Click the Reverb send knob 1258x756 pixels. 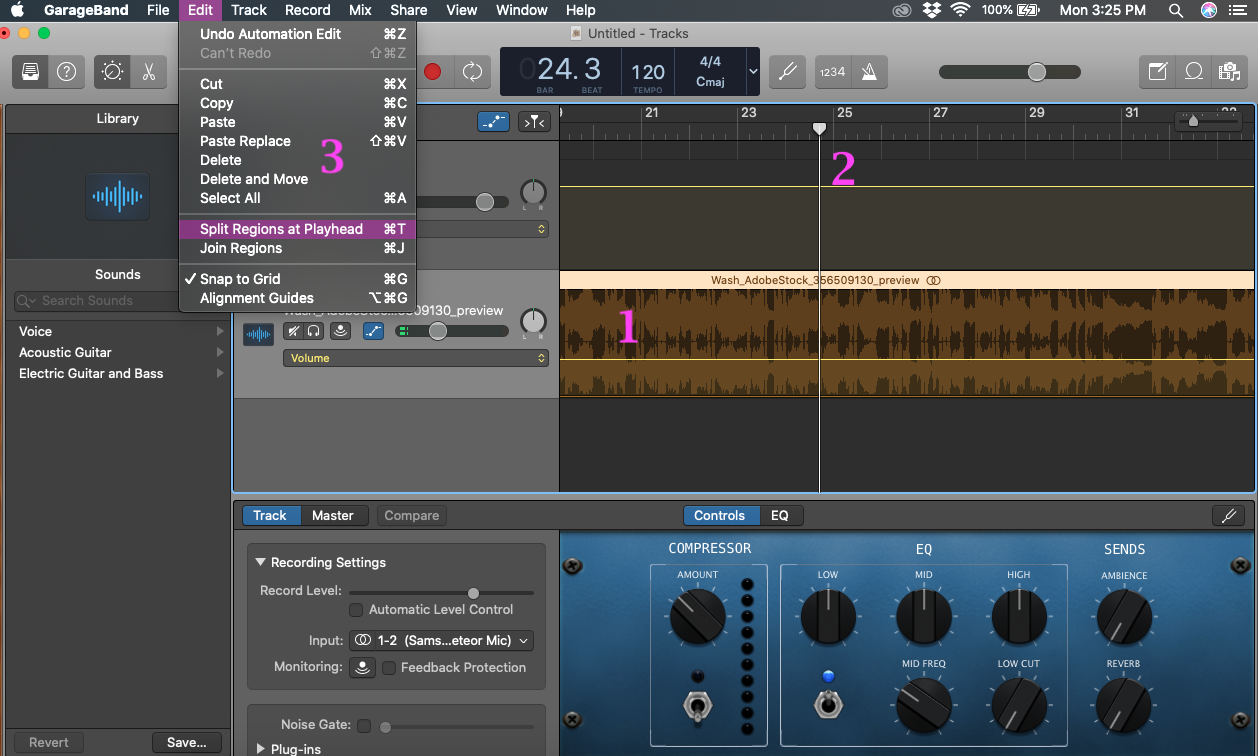pyautogui.click(x=1124, y=706)
